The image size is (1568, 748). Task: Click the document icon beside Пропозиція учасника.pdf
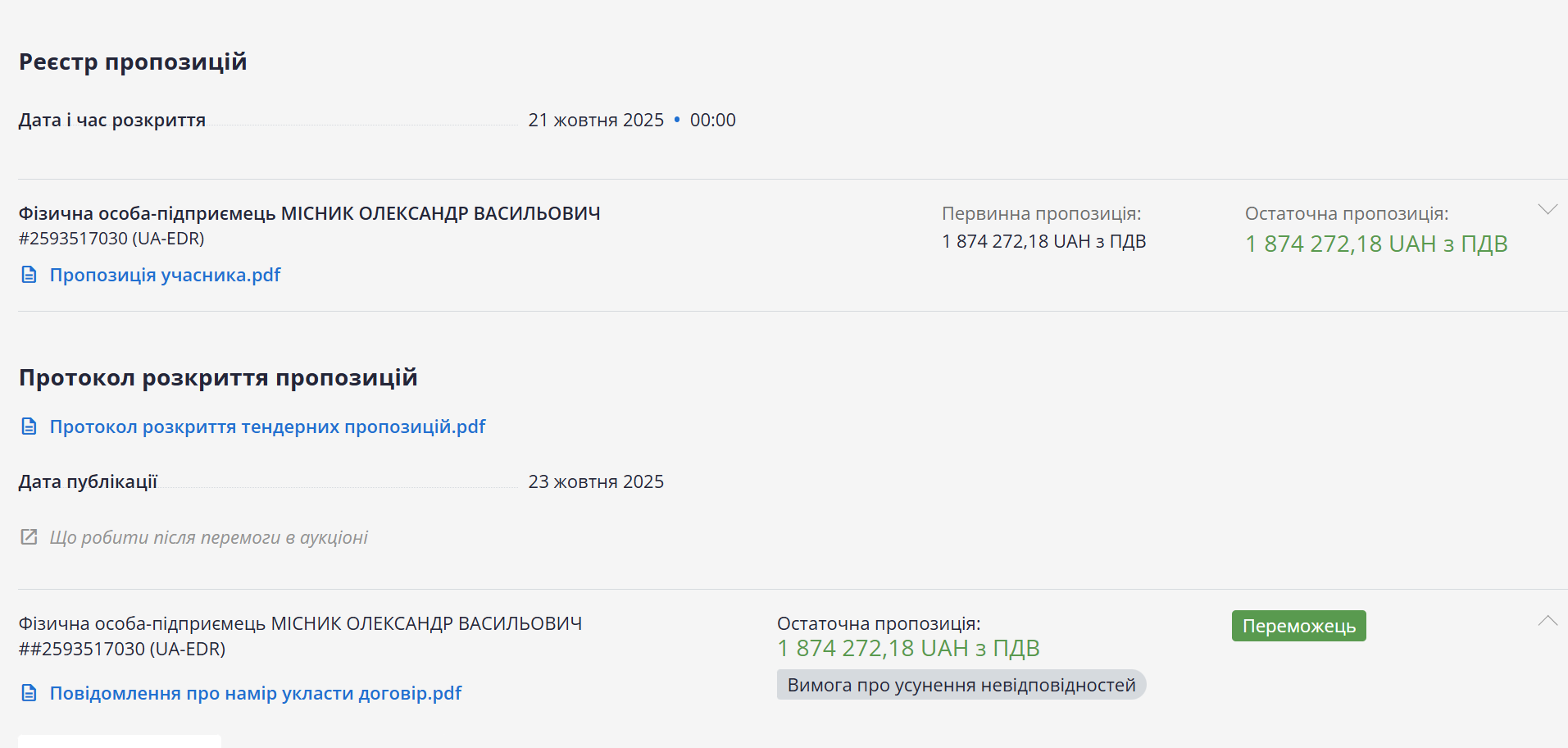(x=29, y=275)
